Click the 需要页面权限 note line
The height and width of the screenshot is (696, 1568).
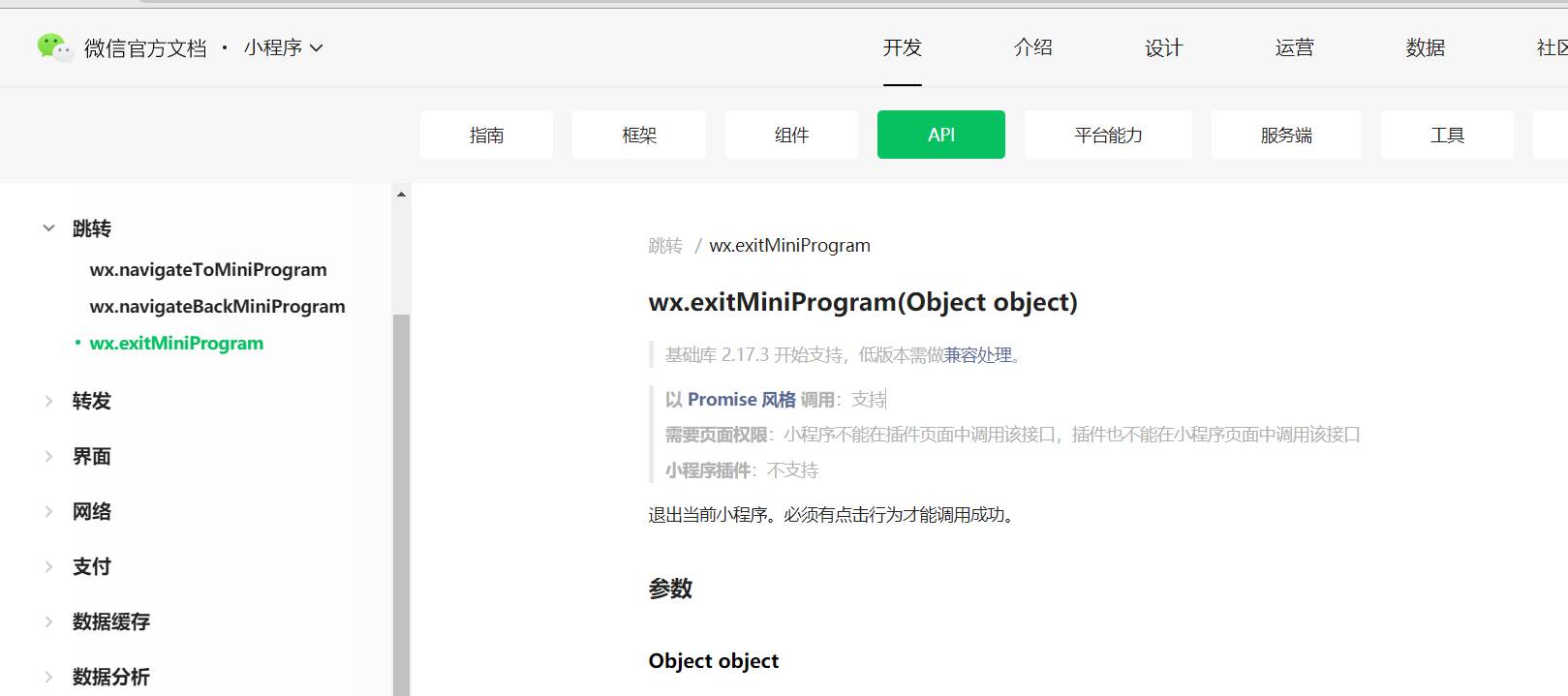pyautogui.click(x=1012, y=435)
